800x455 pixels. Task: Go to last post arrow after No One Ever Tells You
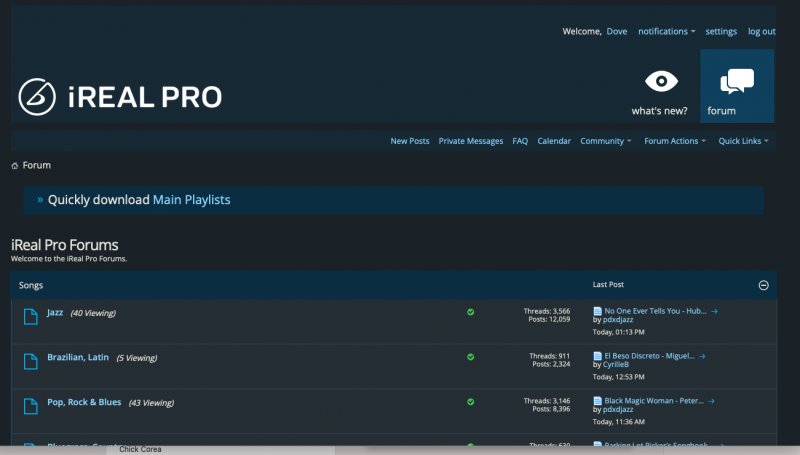click(x=714, y=311)
